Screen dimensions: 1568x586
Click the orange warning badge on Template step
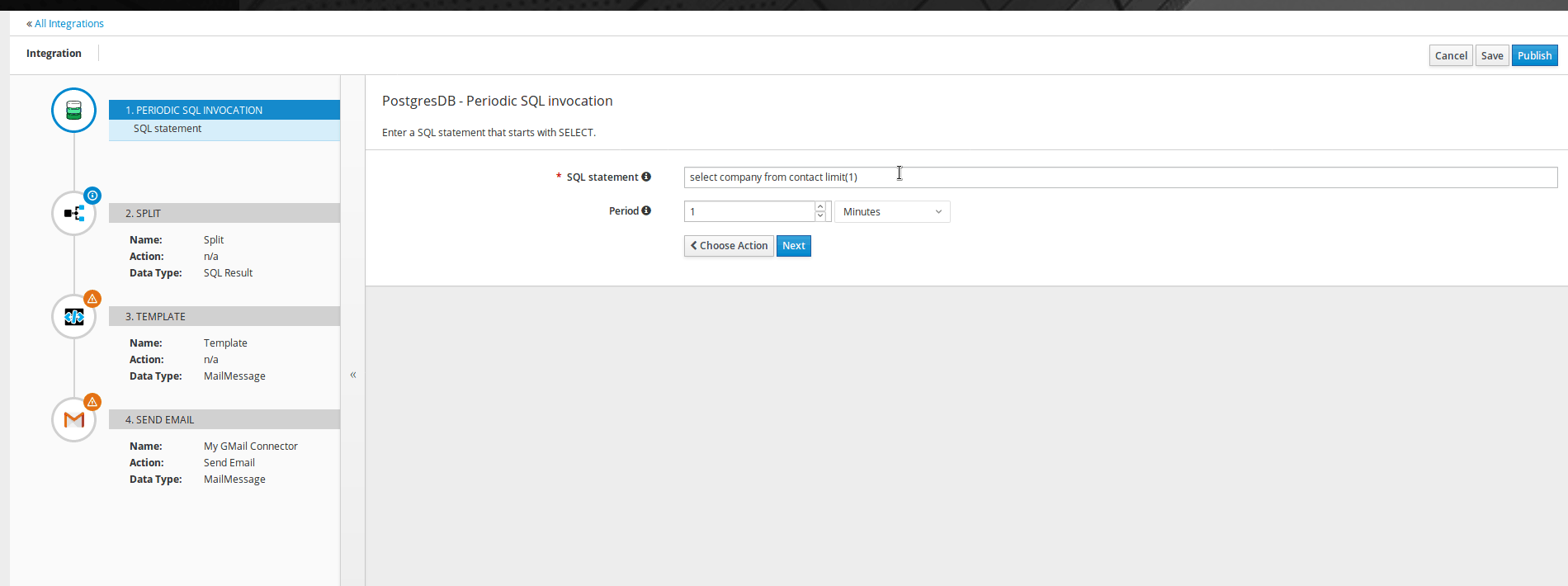[92, 299]
